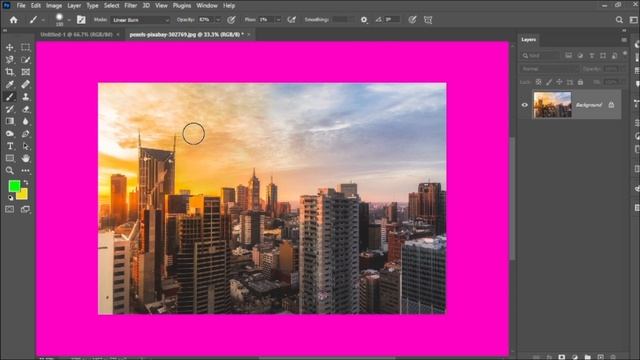Viewport: 640px width, 360px height.
Task: Toggle Quick Mask mode icon
Action: pos(9,209)
